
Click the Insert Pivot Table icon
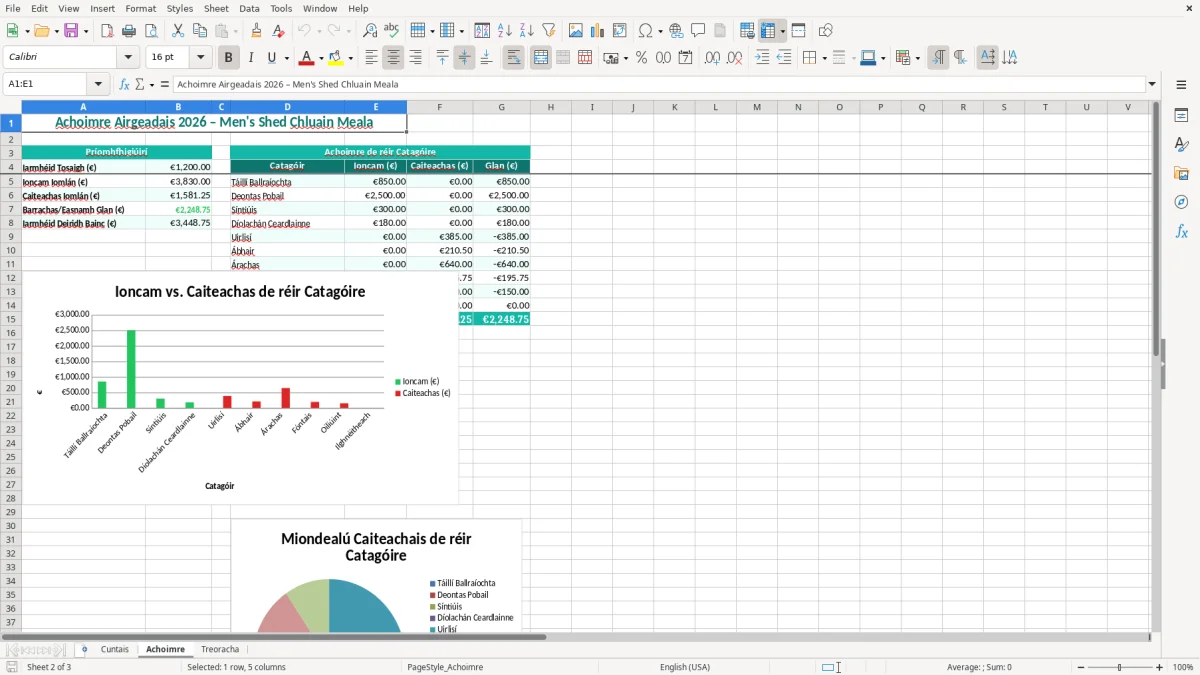click(620, 31)
